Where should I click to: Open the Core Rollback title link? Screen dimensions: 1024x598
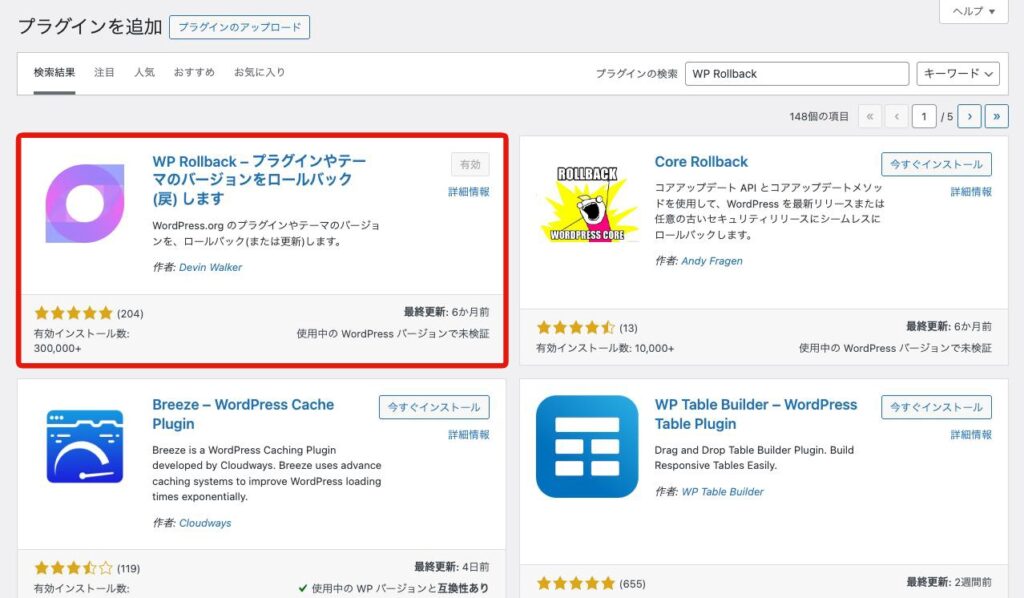point(701,162)
